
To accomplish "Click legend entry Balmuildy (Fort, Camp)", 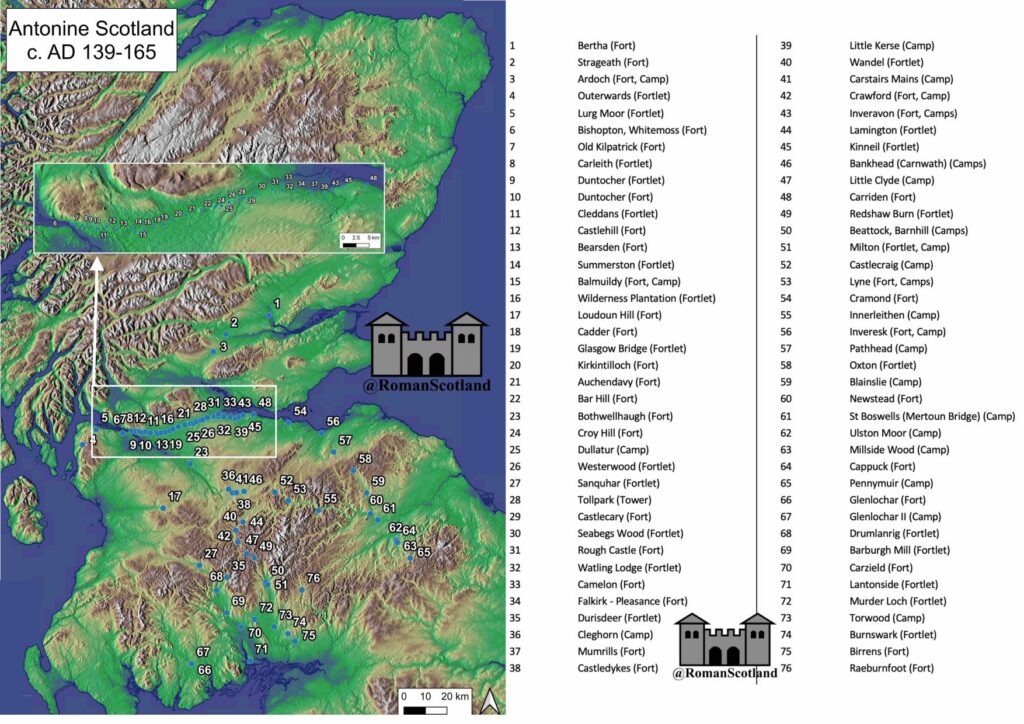I will [629, 281].
